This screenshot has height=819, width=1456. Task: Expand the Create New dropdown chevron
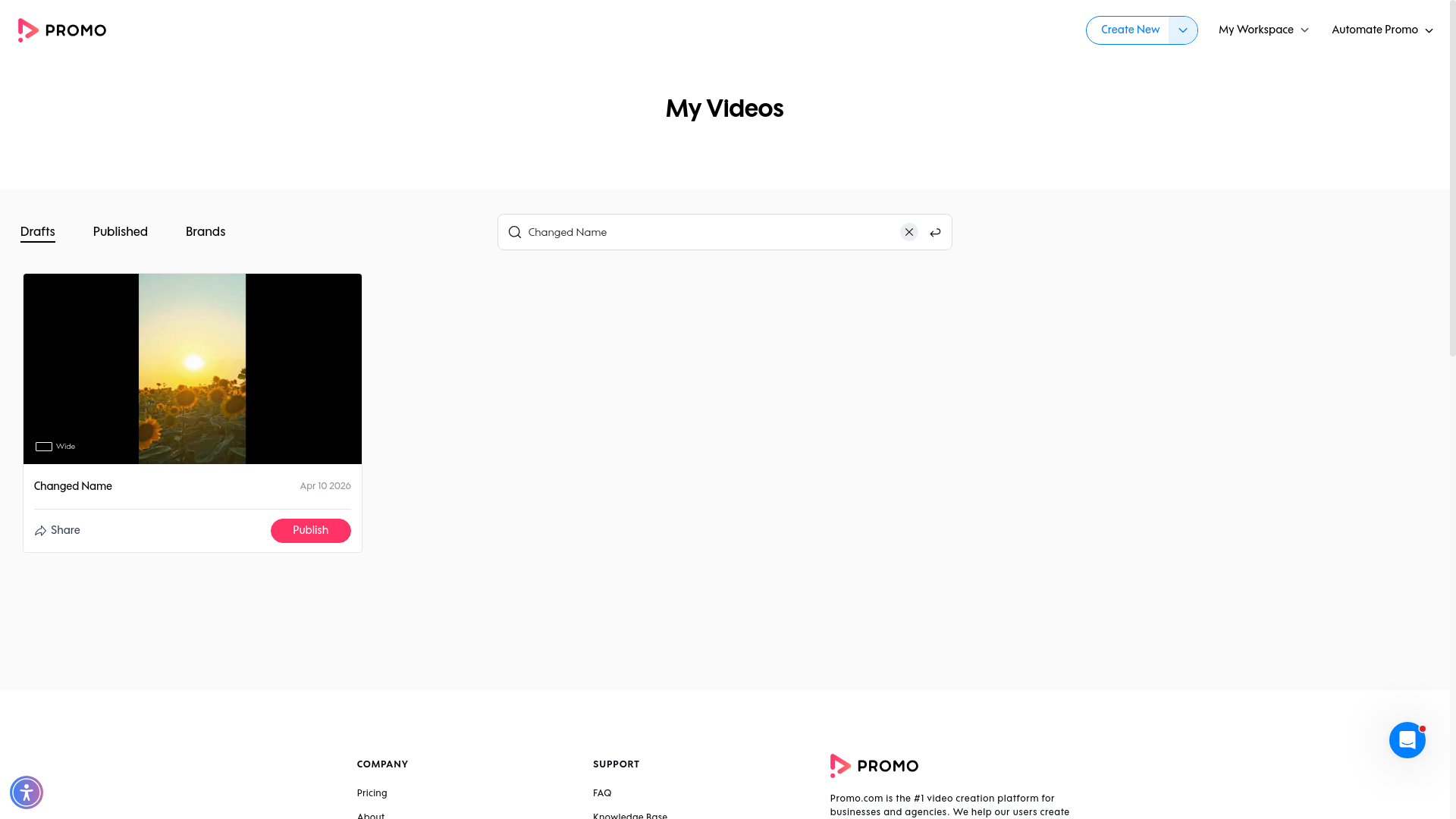point(1183,30)
